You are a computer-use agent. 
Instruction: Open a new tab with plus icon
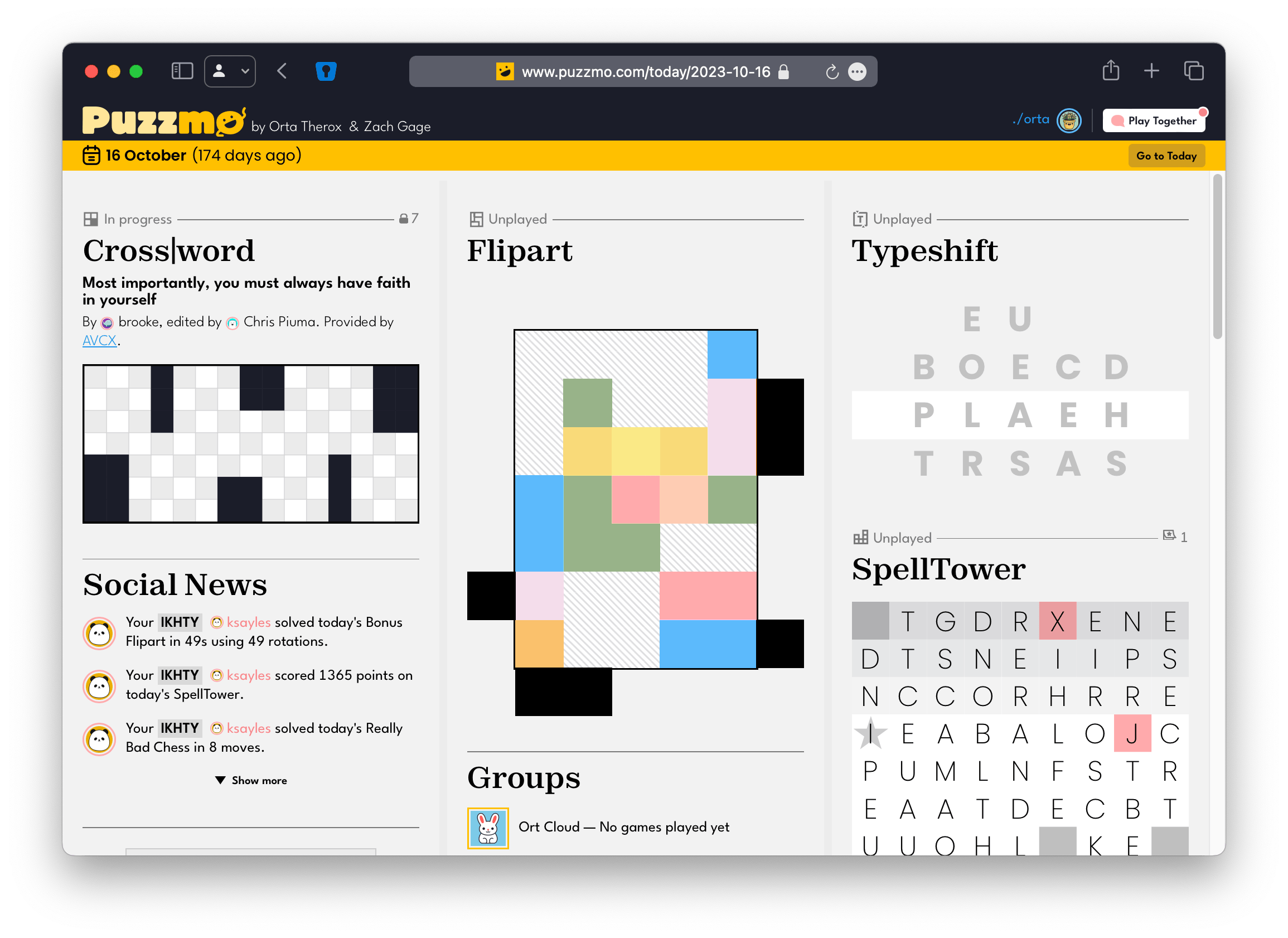(1151, 71)
